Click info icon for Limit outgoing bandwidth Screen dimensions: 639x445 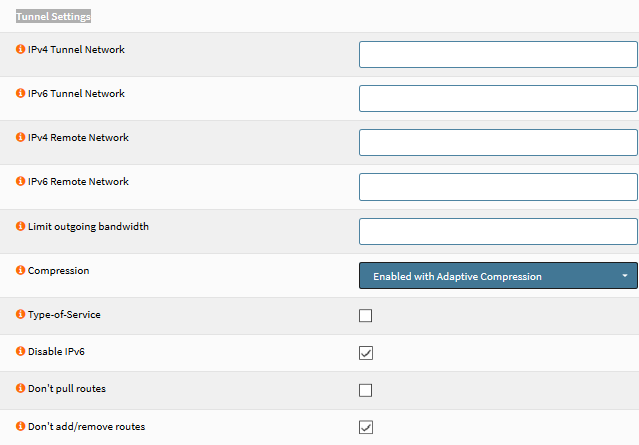click(21, 226)
